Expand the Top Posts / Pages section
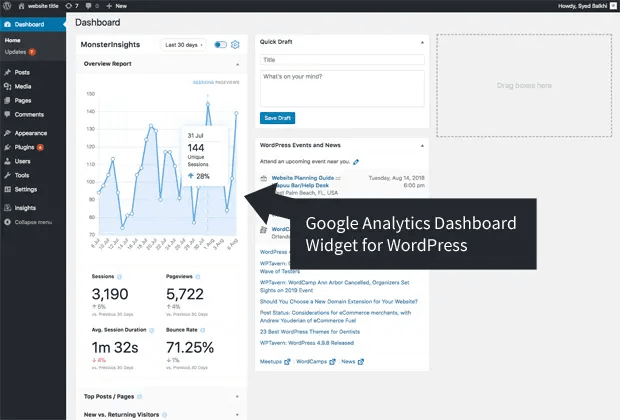620x420 pixels. pyautogui.click(x=237, y=396)
